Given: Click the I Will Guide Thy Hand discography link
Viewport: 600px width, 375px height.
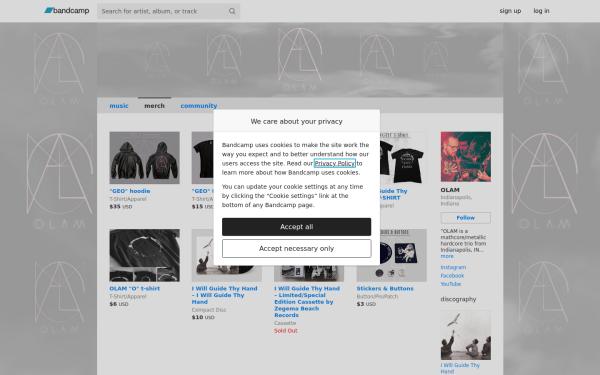Looking at the screenshot, I should pyautogui.click(x=460, y=368).
